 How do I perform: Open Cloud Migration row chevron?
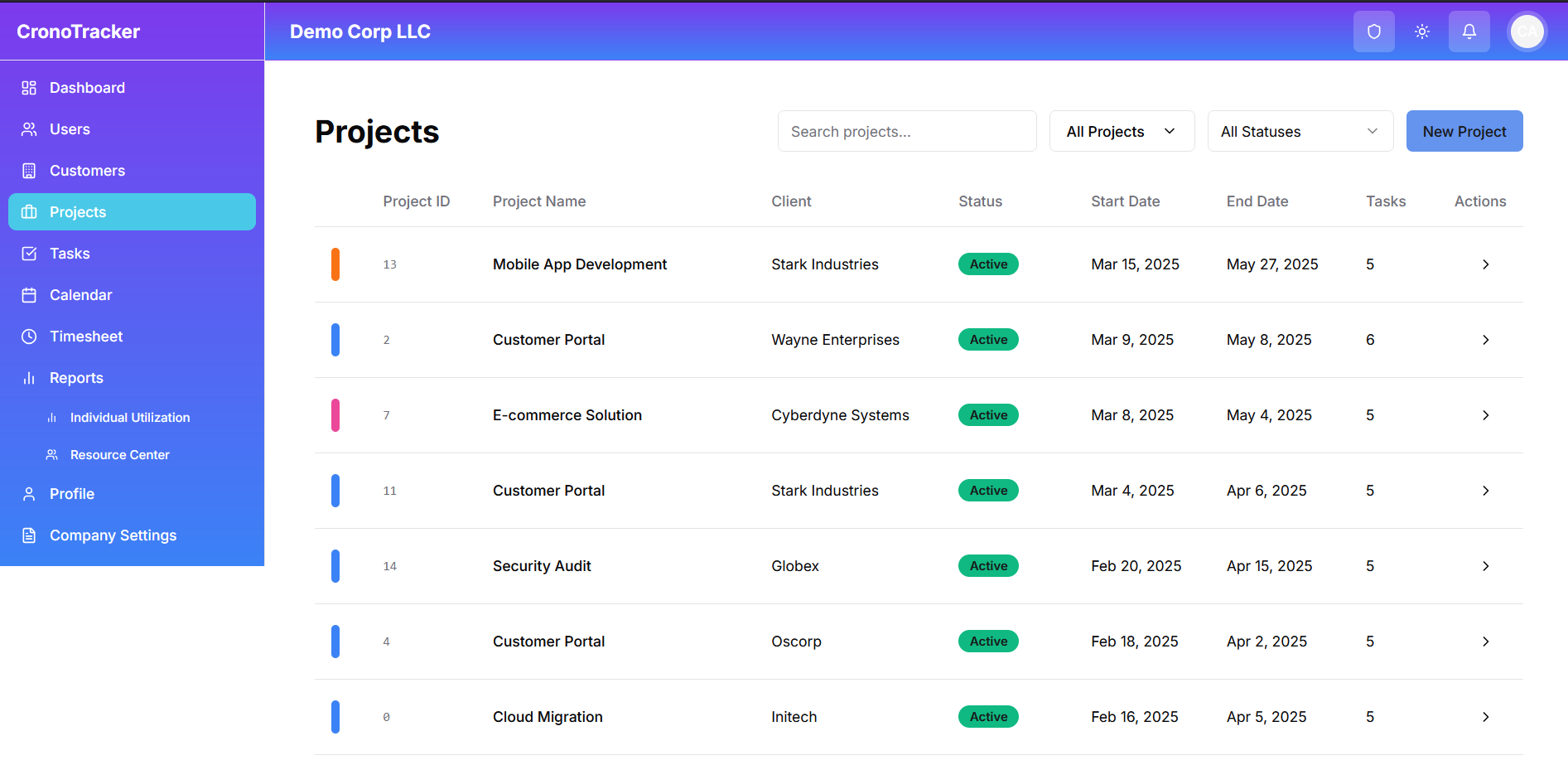click(1486, 717)
